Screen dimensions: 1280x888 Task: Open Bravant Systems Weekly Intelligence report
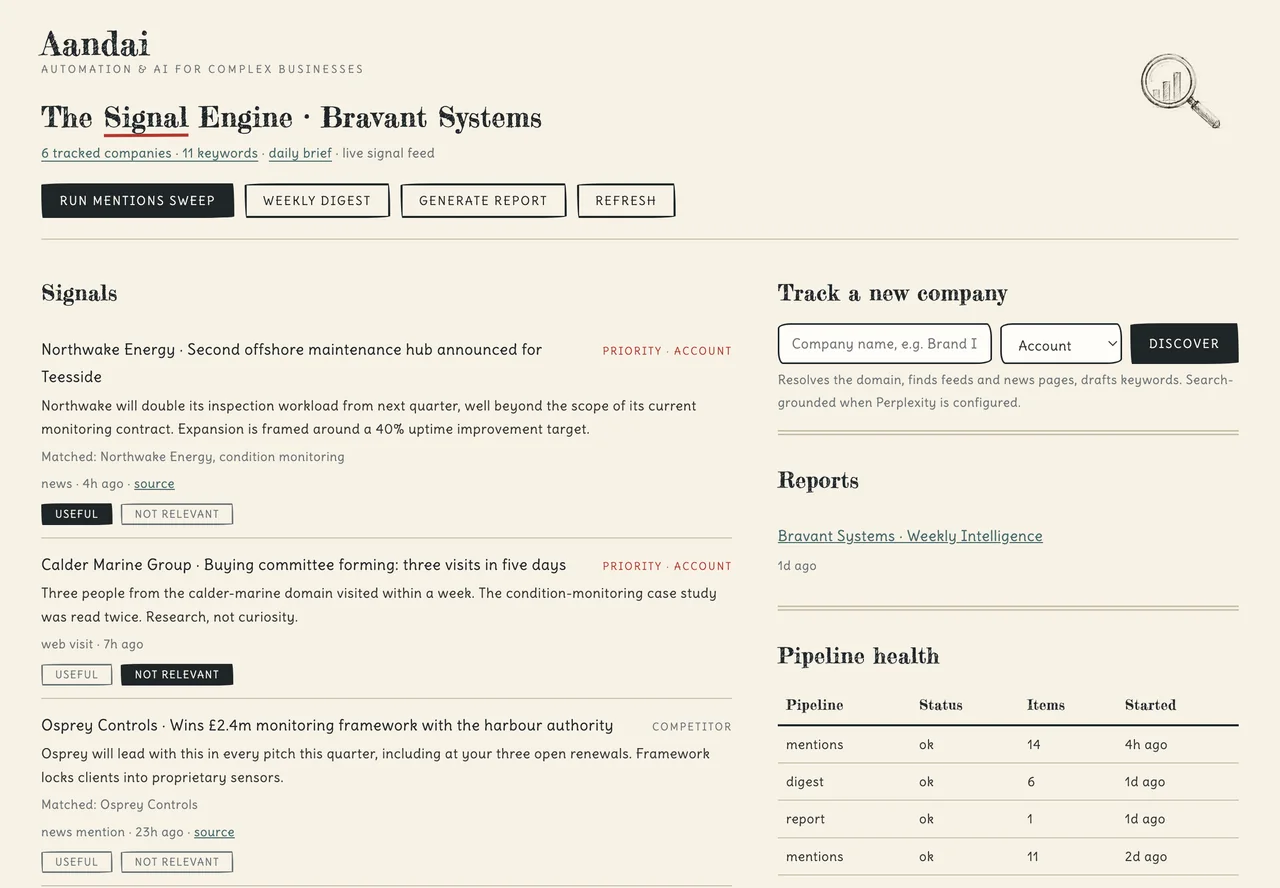pos(910,536)
